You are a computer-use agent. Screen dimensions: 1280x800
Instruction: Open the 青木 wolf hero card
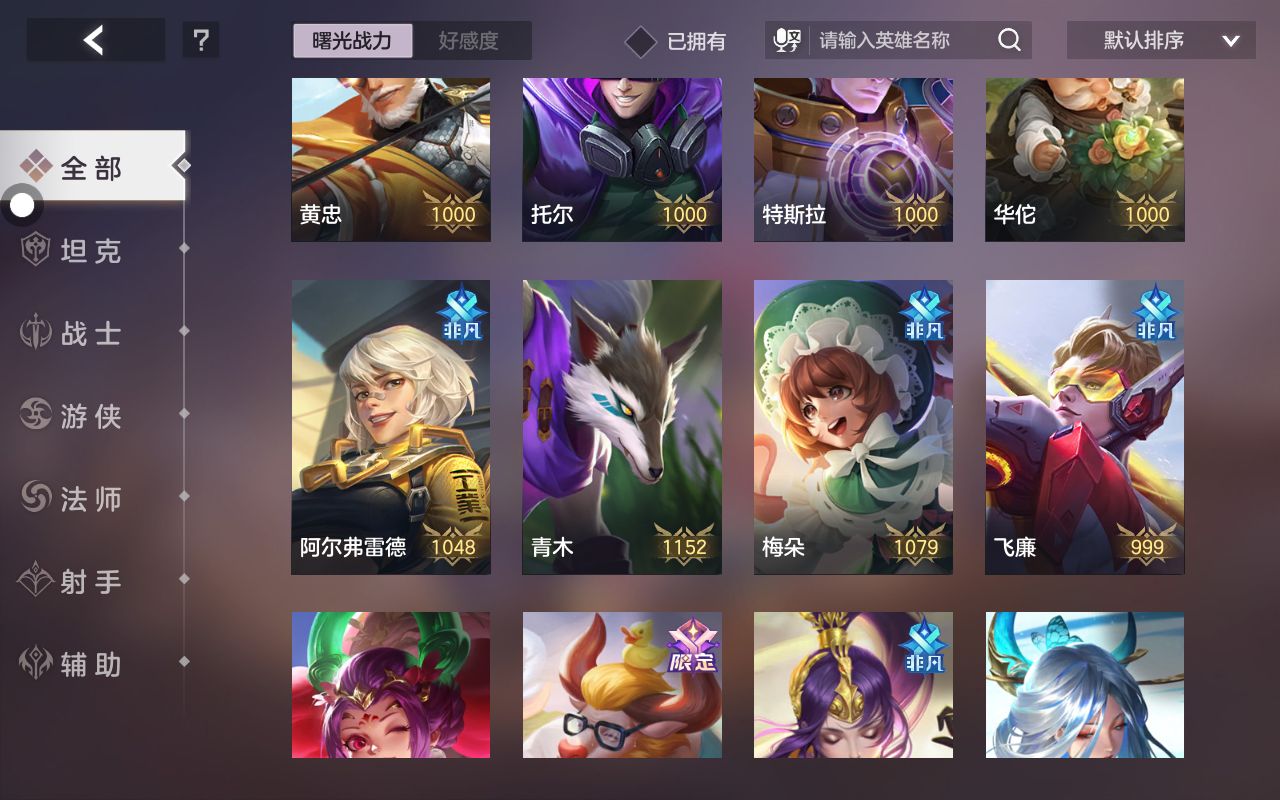coord(622,427)
